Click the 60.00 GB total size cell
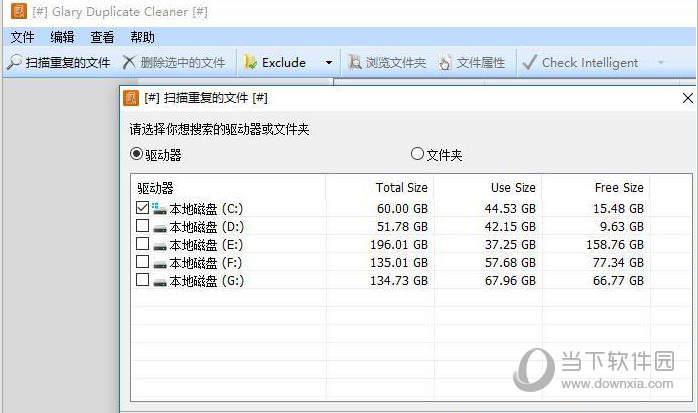The width and height of the screenshot is (698, 413). tap(402, 208)
